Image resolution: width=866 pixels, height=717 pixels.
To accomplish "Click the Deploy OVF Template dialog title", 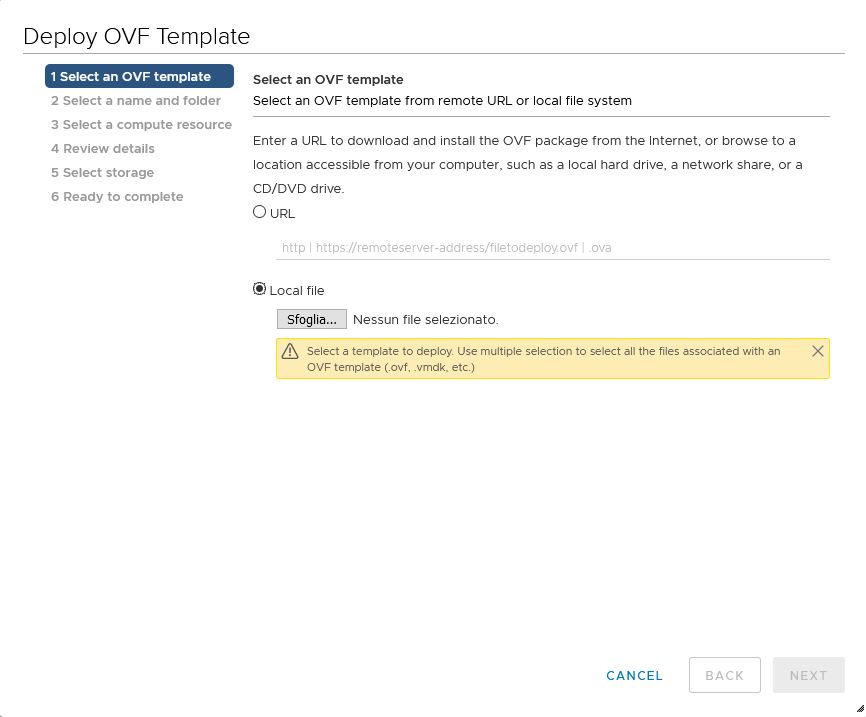I will 136,36.
